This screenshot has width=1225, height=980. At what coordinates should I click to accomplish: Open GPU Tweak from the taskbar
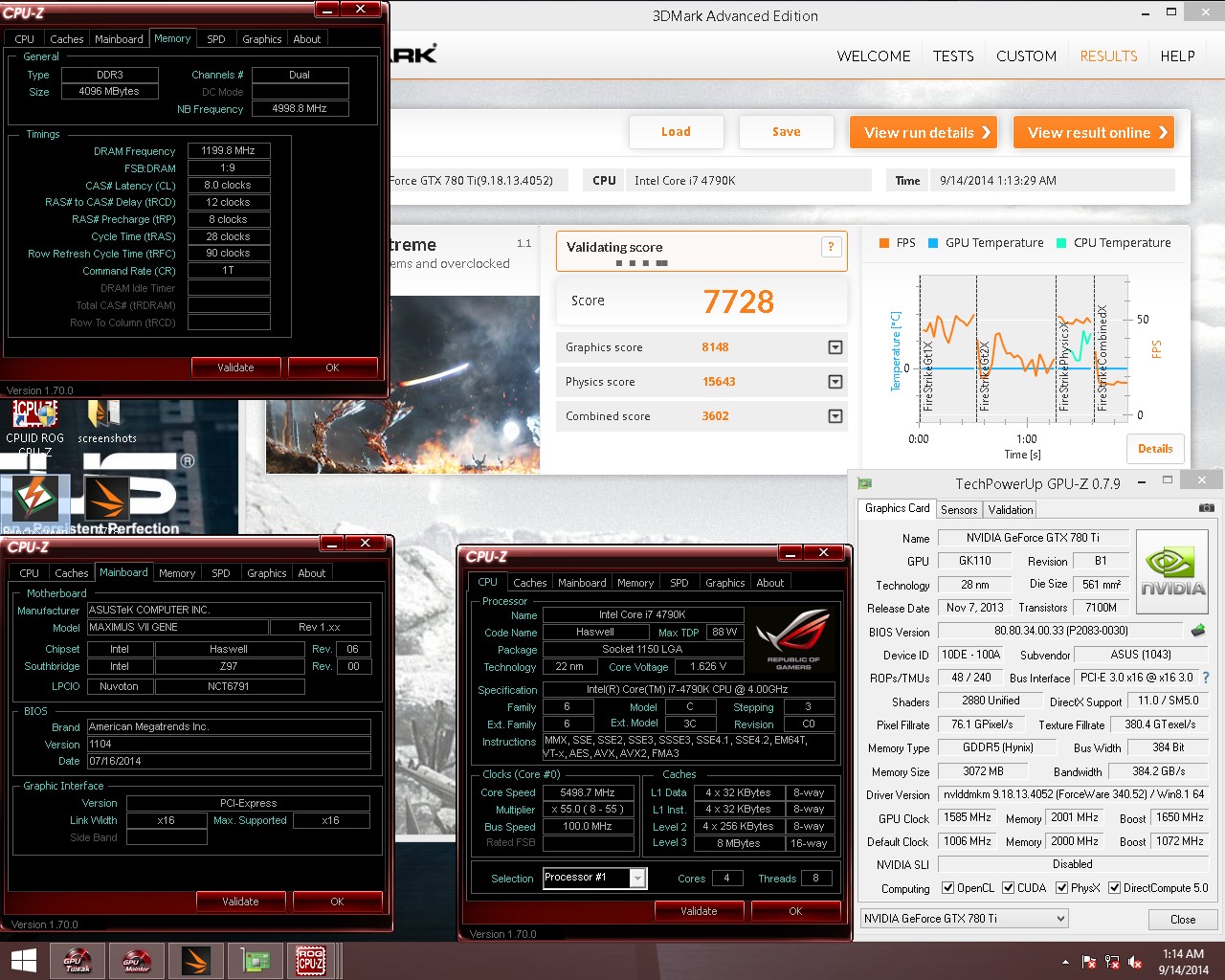tap(78, 960)
